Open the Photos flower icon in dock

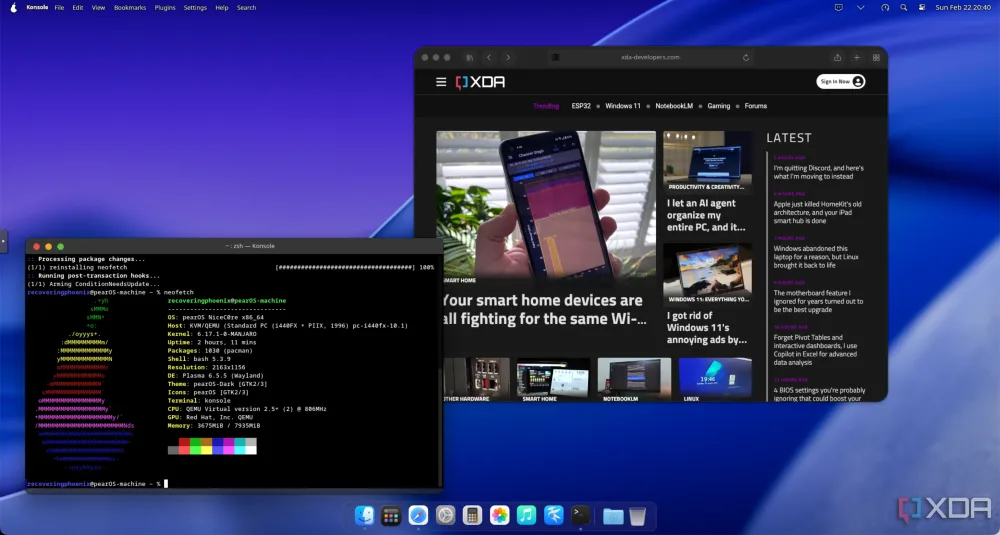point(499,515)
